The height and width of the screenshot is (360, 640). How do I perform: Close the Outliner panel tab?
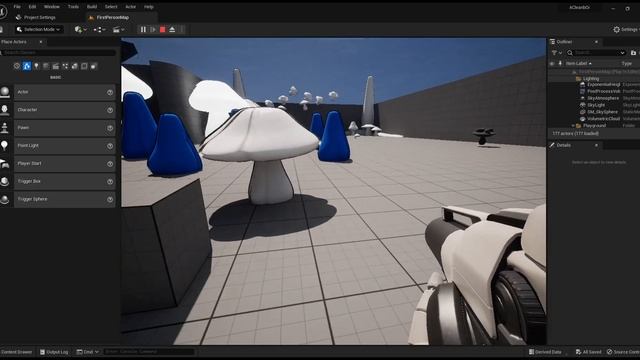click(596, 42)
